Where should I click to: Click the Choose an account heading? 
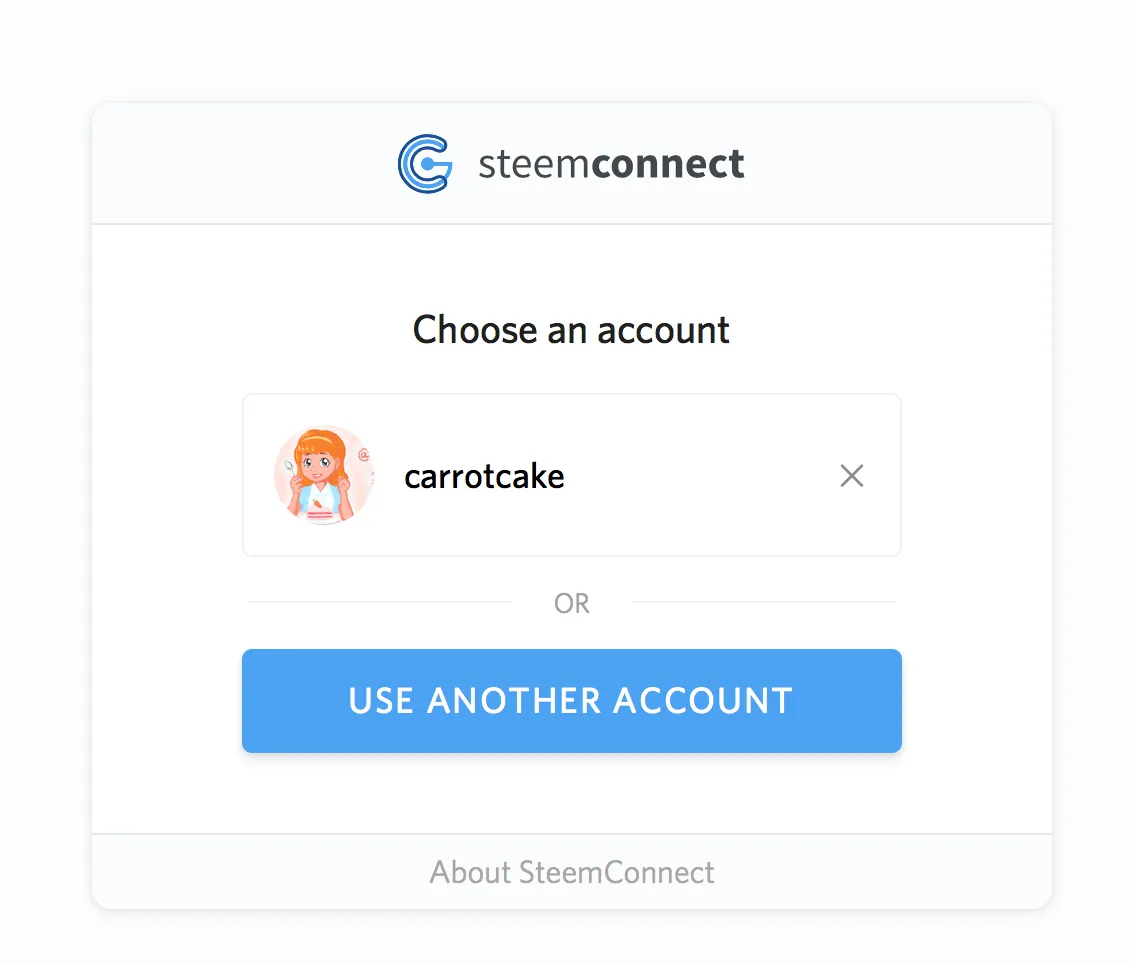click(x=571, y=330)
